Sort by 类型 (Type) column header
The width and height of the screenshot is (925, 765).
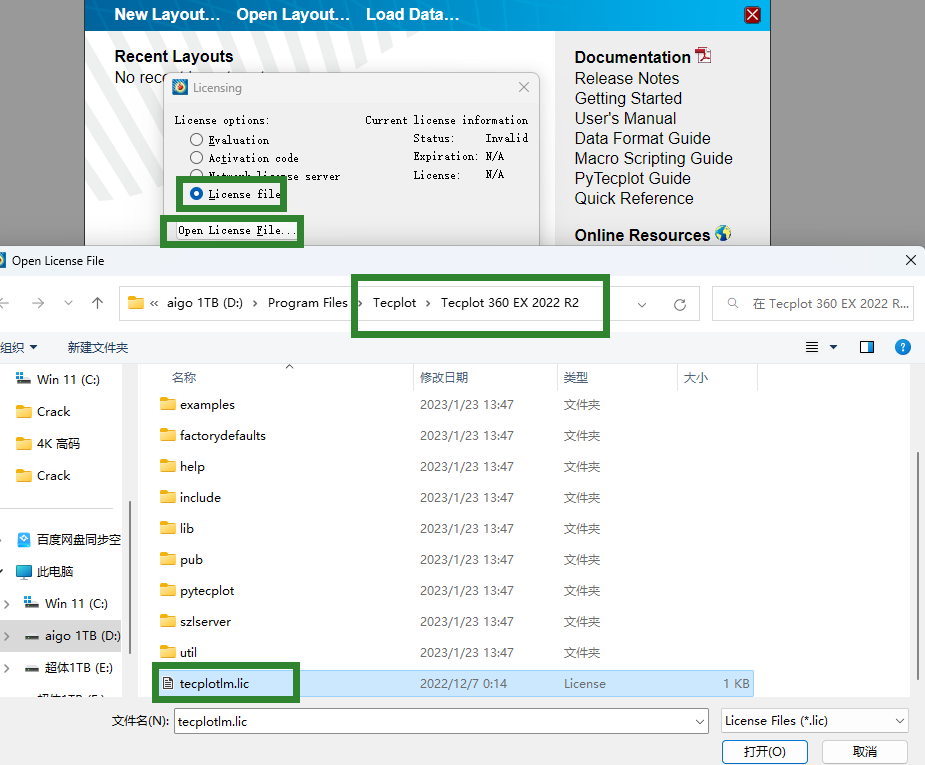575,377
